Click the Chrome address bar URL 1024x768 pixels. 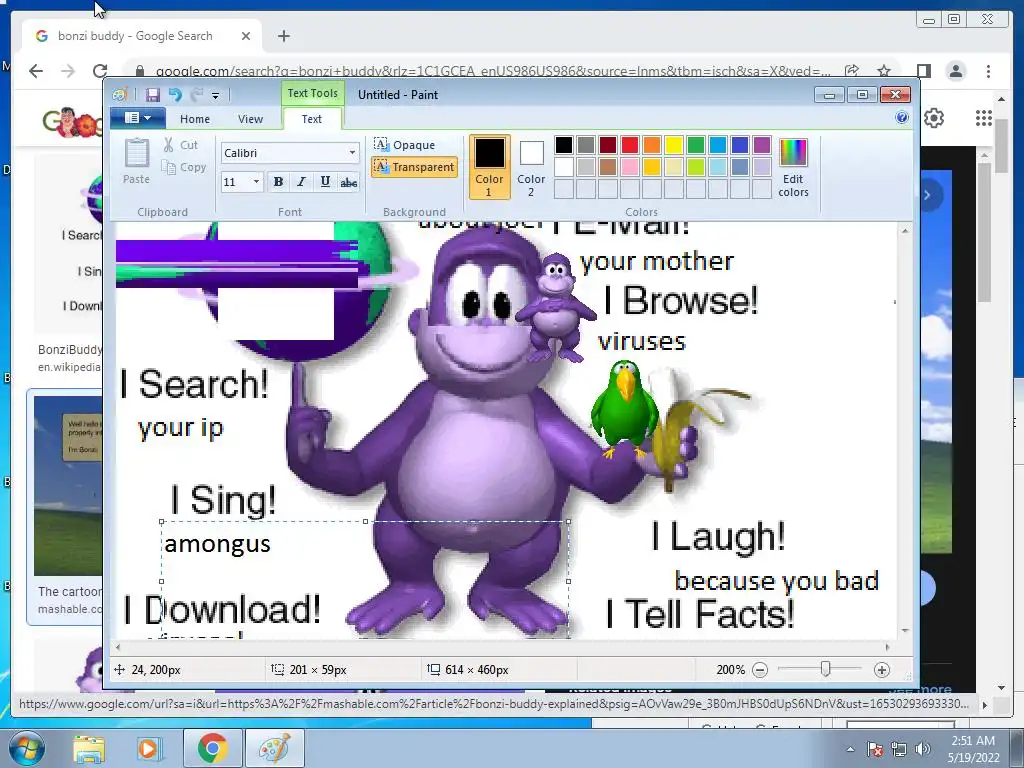pos(493,71)
